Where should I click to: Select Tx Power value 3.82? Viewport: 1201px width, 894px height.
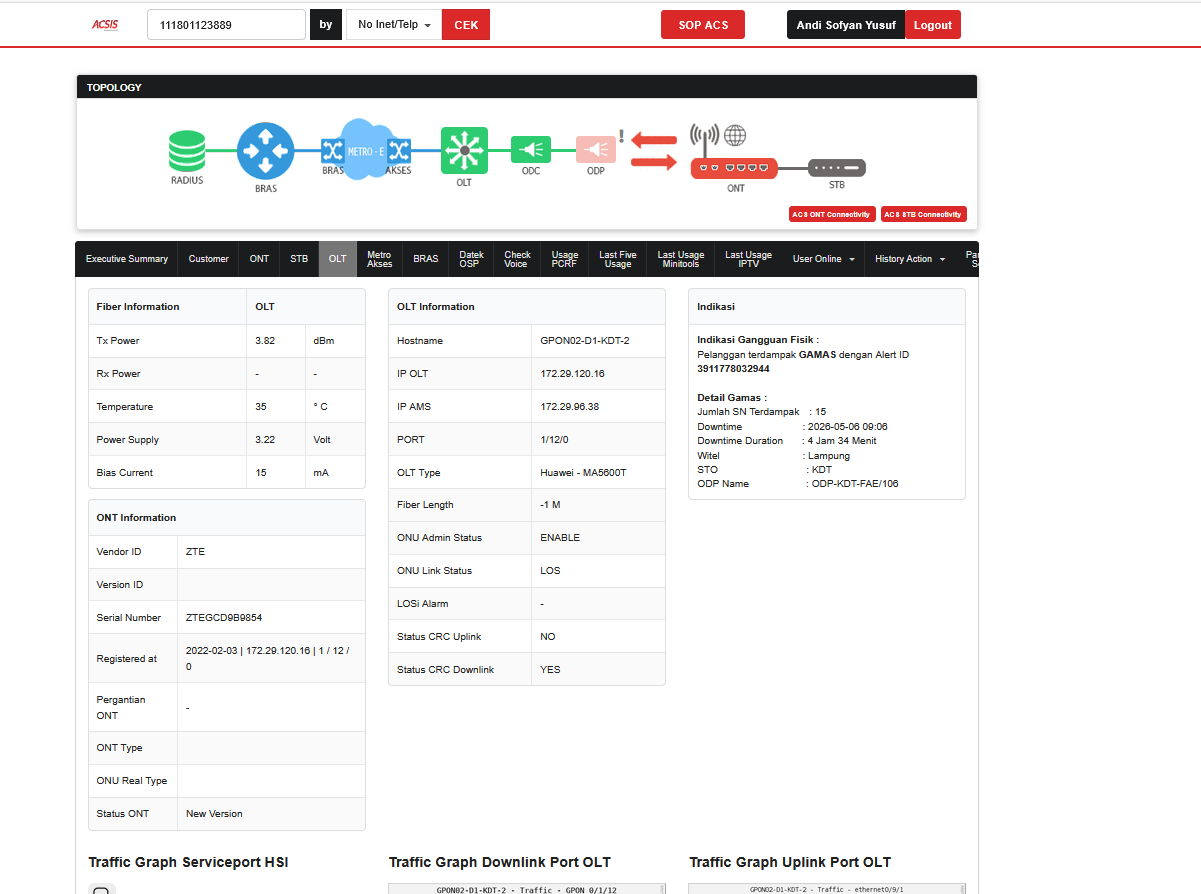265,341
